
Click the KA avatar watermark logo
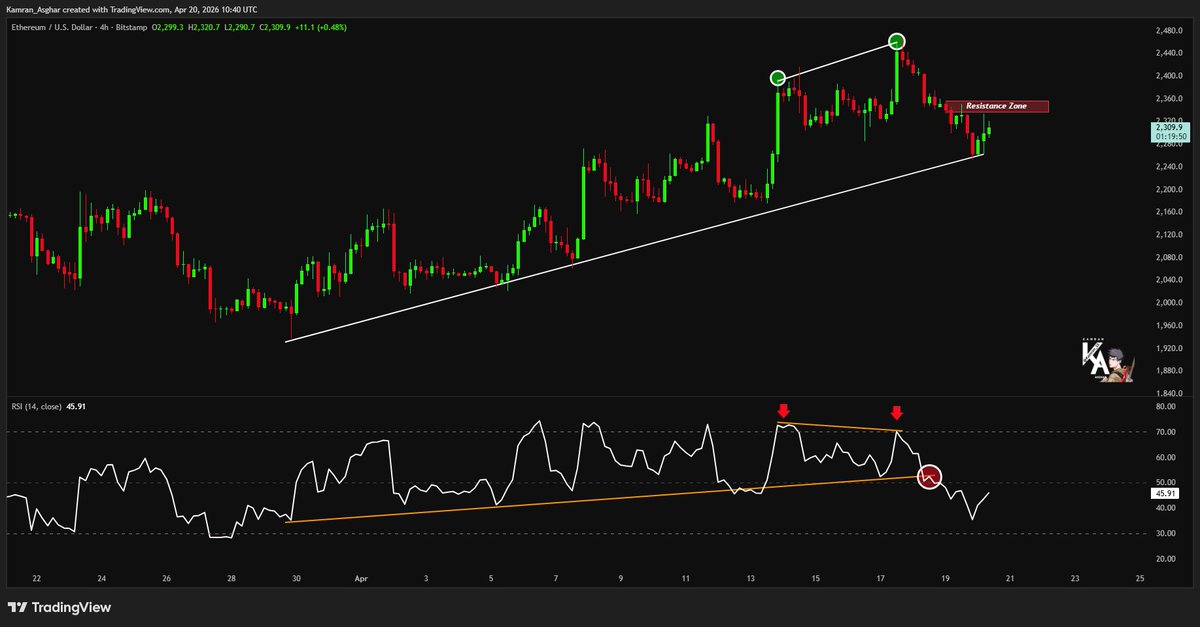point(1106,362)
